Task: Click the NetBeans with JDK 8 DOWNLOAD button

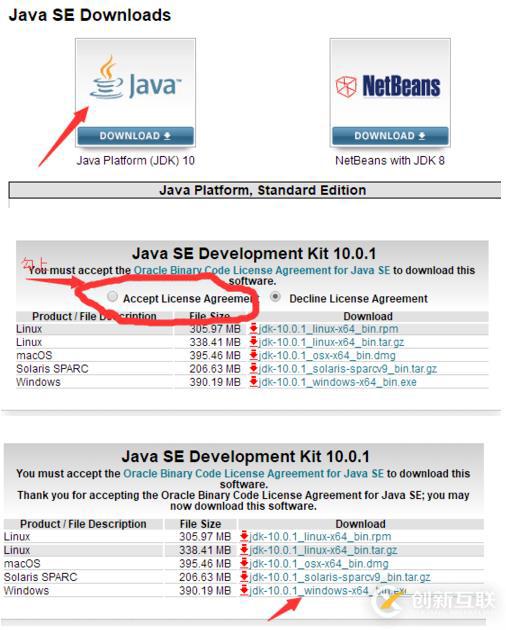Action: [390, 136]
